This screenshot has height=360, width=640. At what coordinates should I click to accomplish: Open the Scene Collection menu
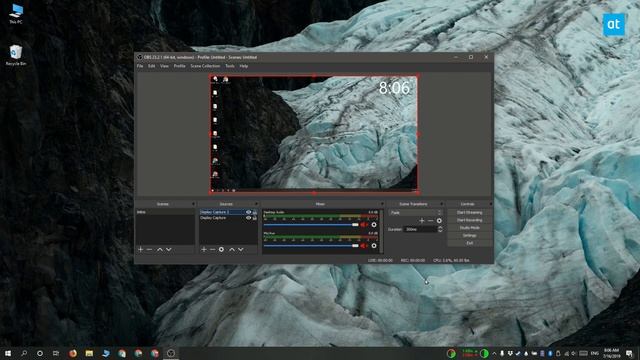(x=205, y=66)
